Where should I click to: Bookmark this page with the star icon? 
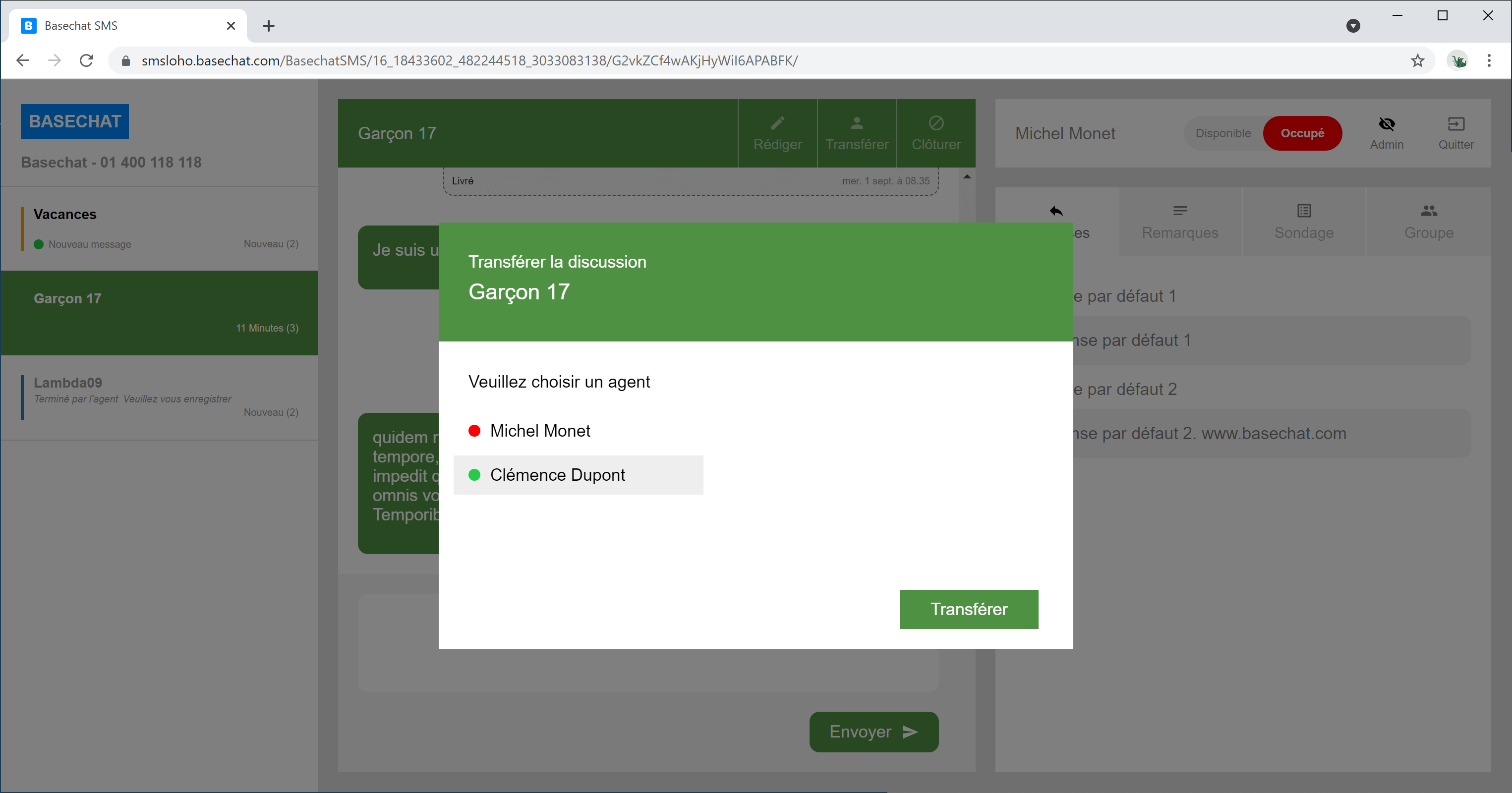point(1417,60)
